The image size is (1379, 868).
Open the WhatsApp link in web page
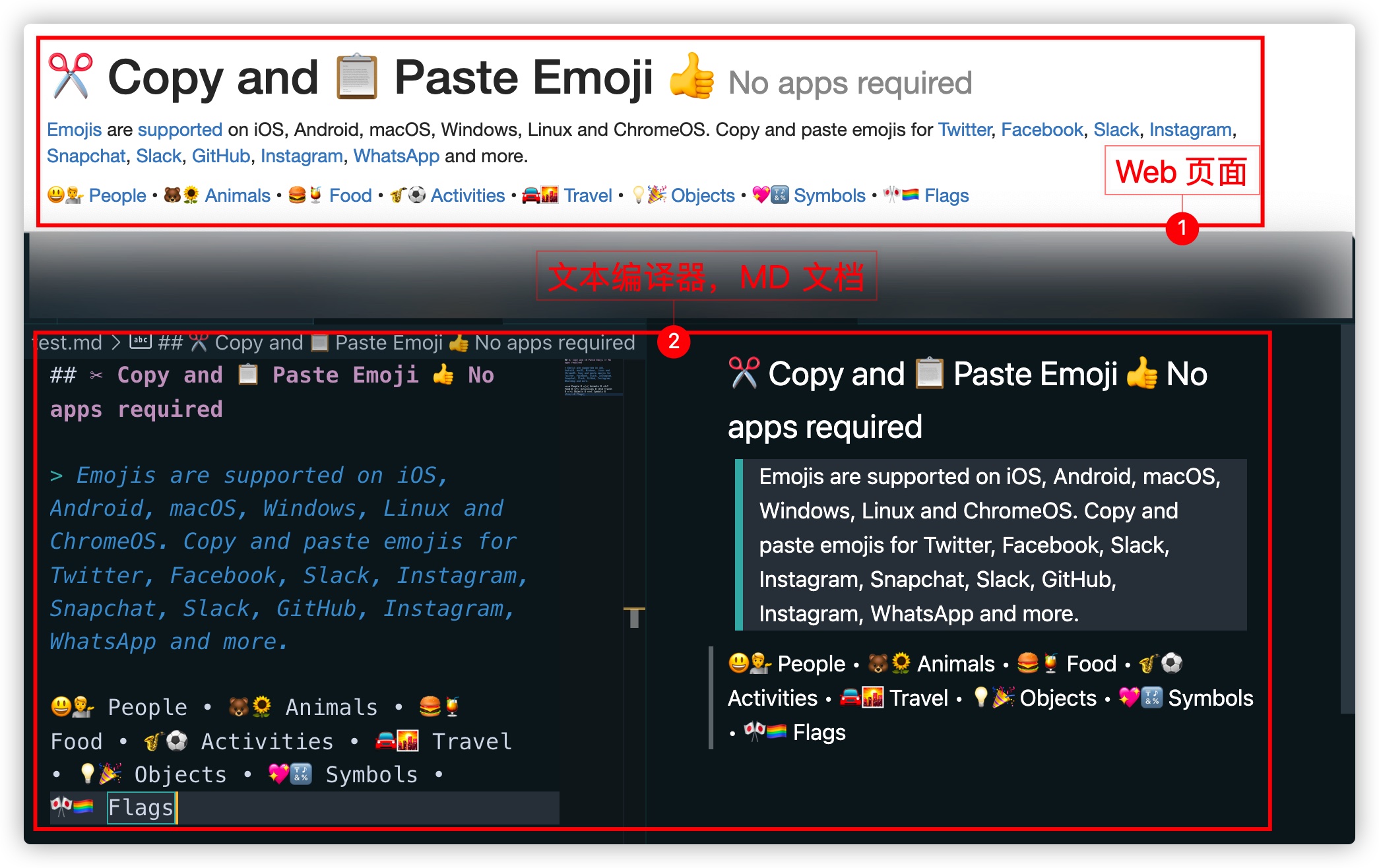(397, 156)
